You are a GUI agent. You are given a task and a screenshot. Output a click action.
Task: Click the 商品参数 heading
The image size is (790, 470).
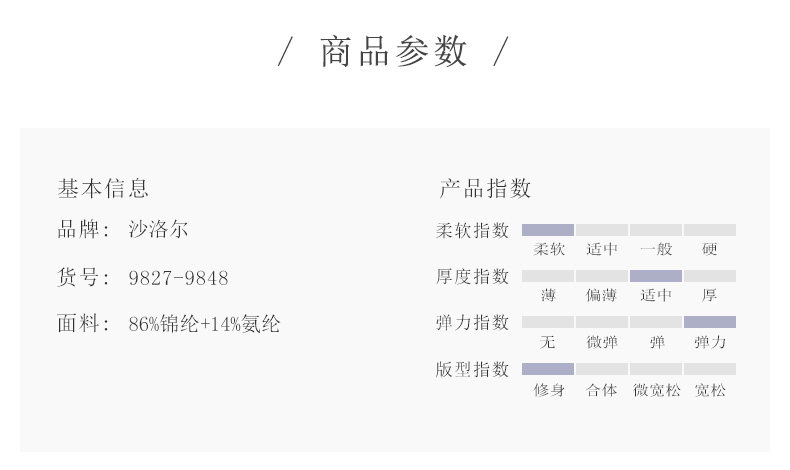[393, 51]
